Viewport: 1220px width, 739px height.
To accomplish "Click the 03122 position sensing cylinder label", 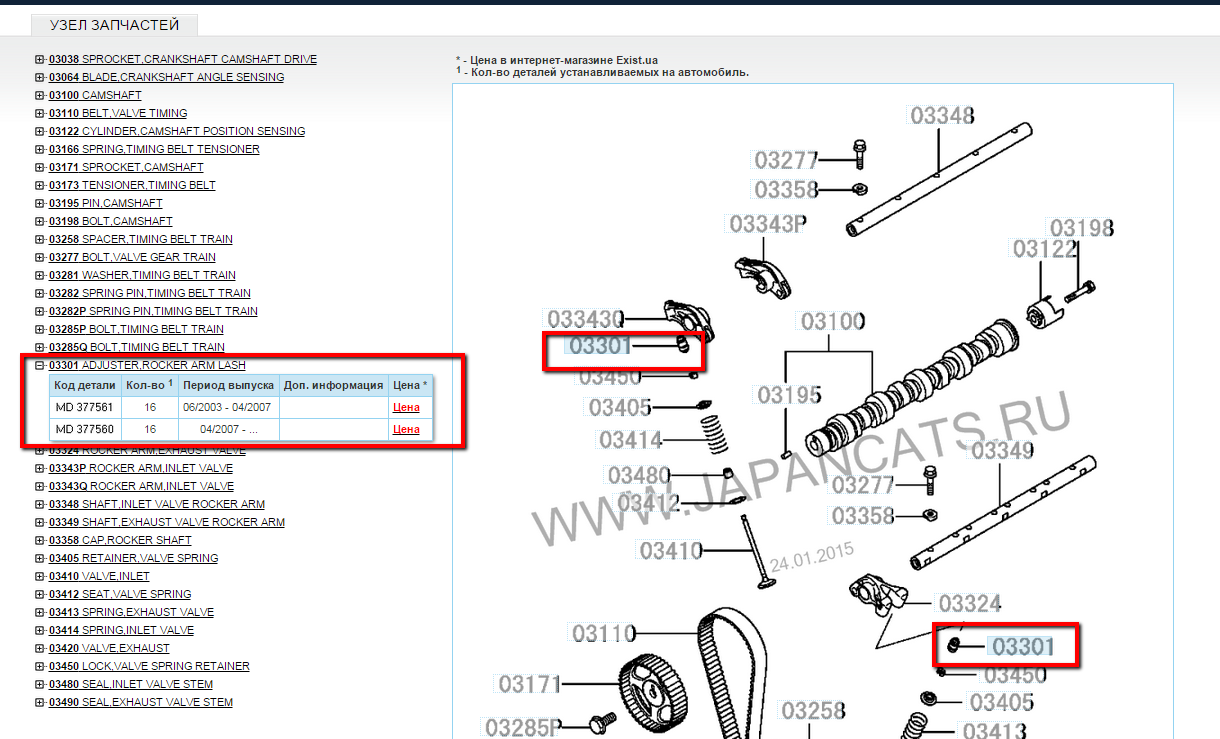I will point(1044,248).
